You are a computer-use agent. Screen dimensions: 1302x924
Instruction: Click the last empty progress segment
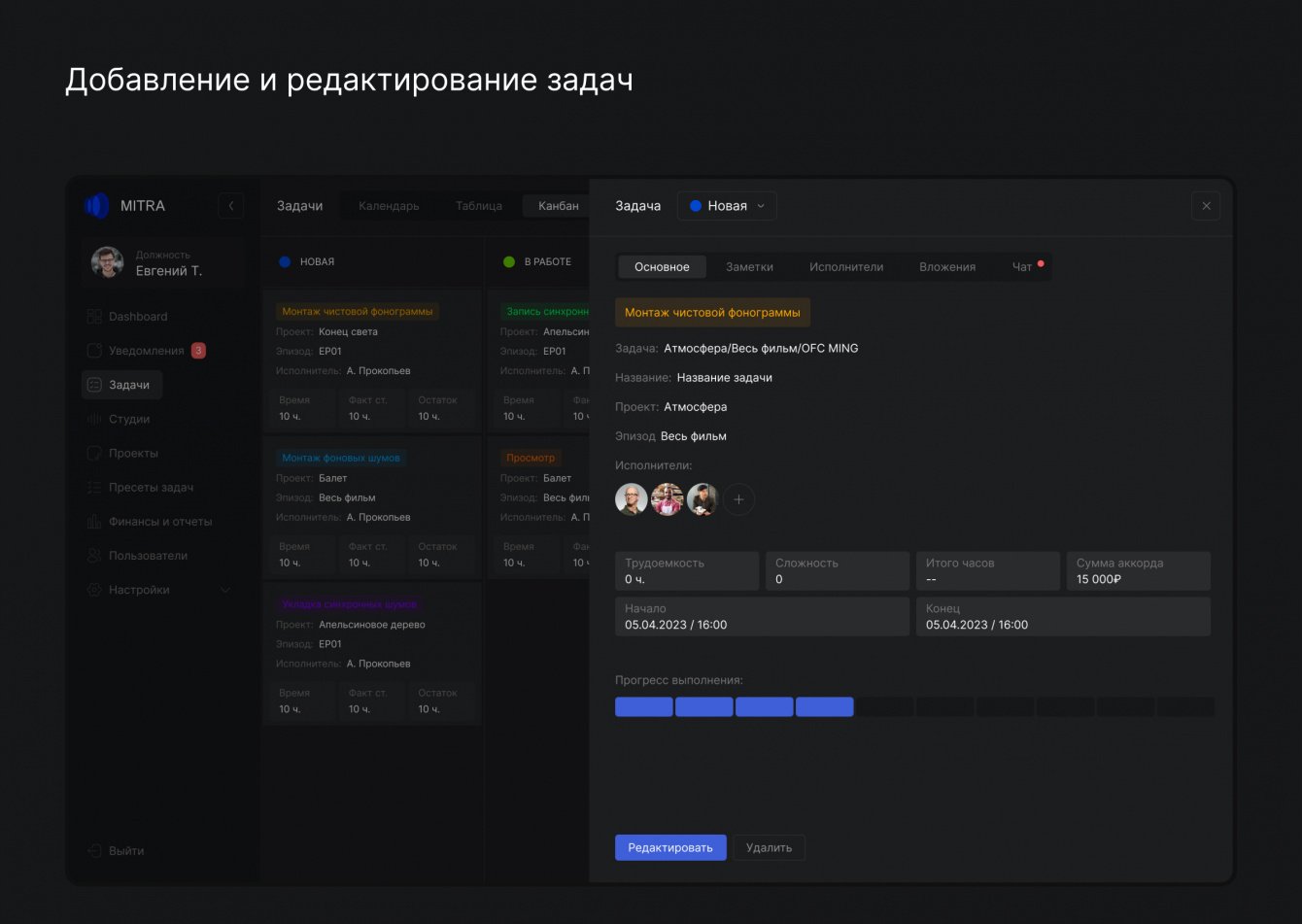pyautogui.click(x=1185, y=707)
